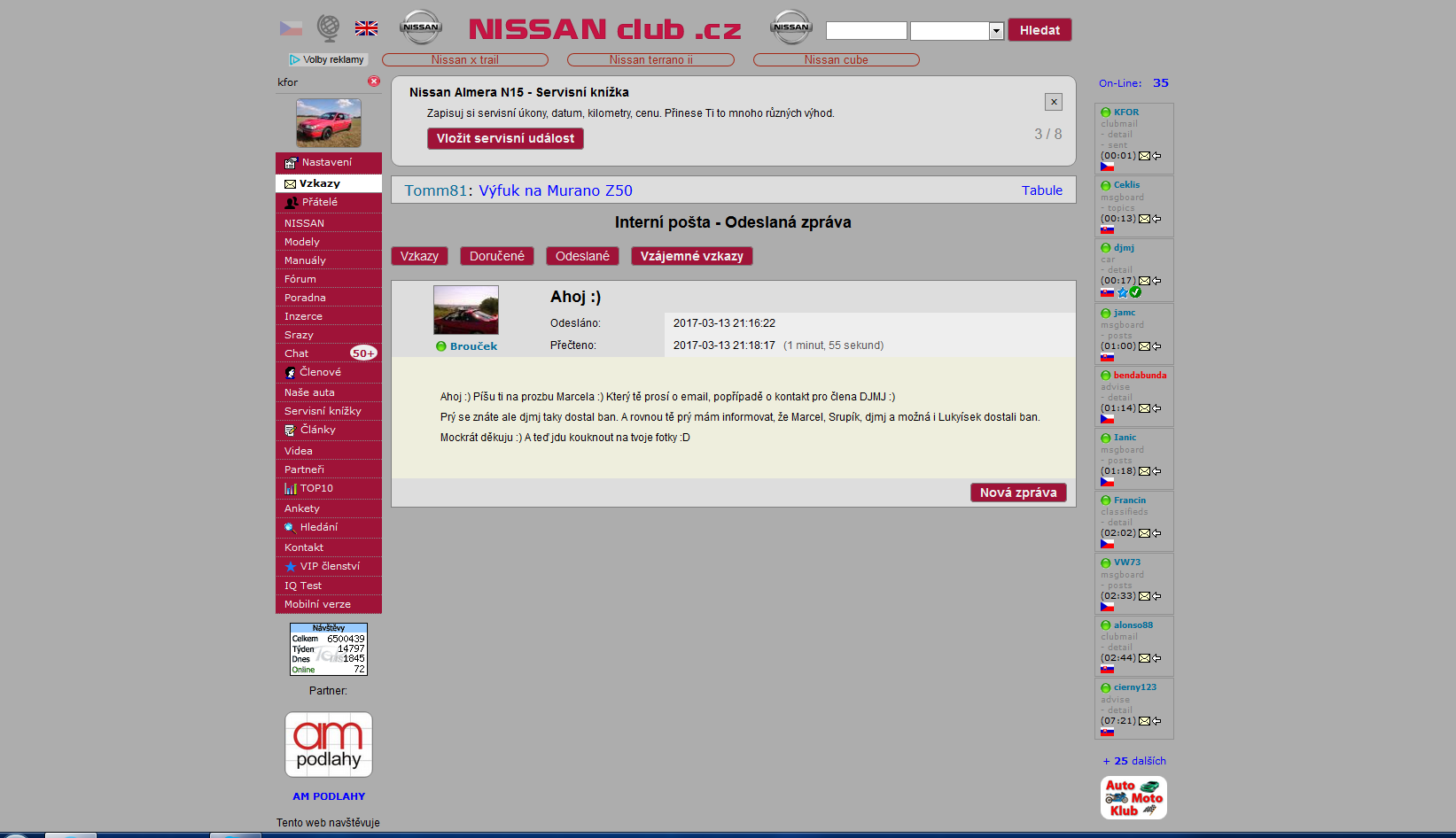Expand the '+ 25 dalších' online users list
The height and width of the screenshot is (838, 1456).
coord(1133,761)
